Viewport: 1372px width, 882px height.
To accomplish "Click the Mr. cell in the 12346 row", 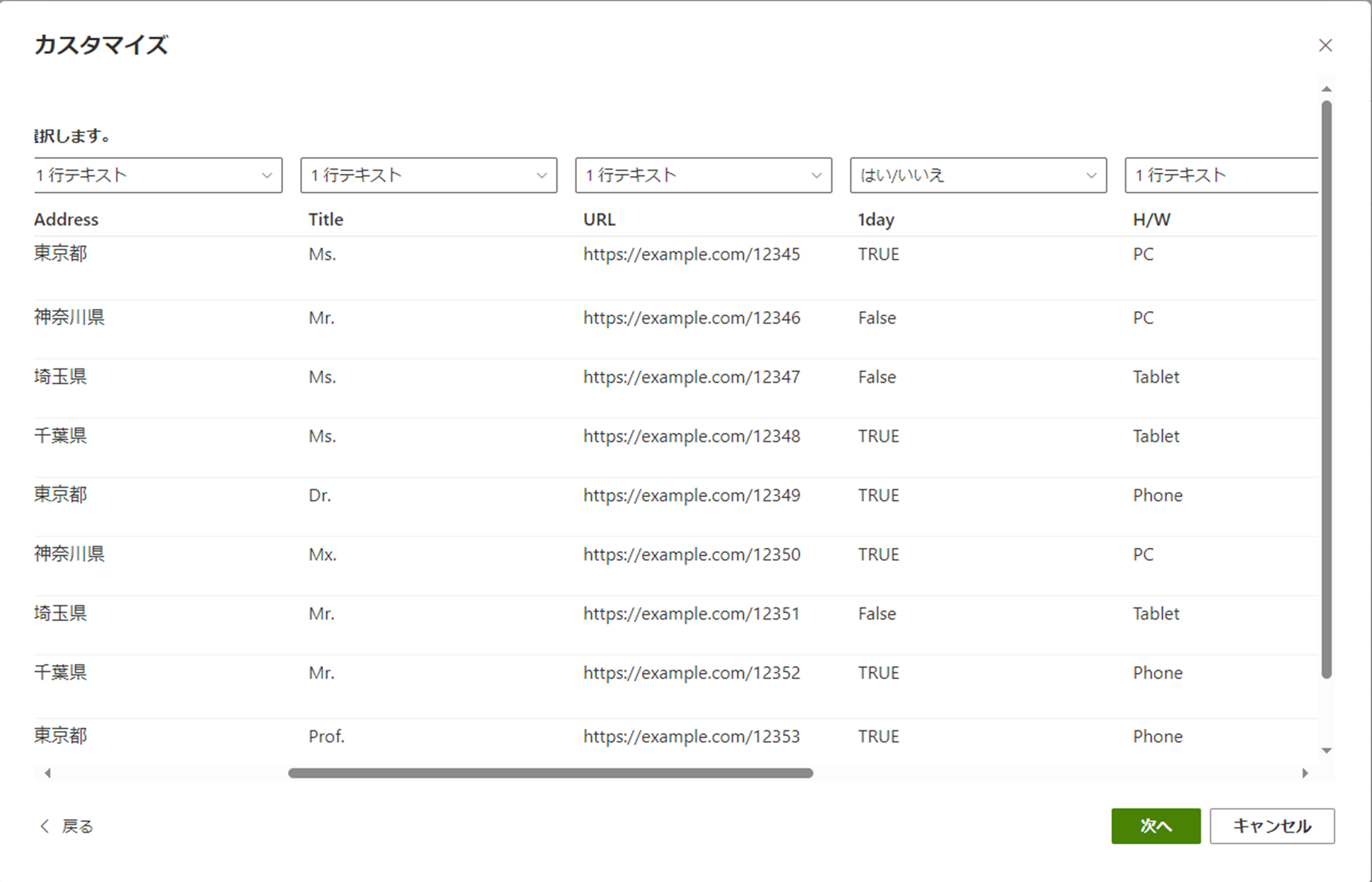I will pos(322,318).
